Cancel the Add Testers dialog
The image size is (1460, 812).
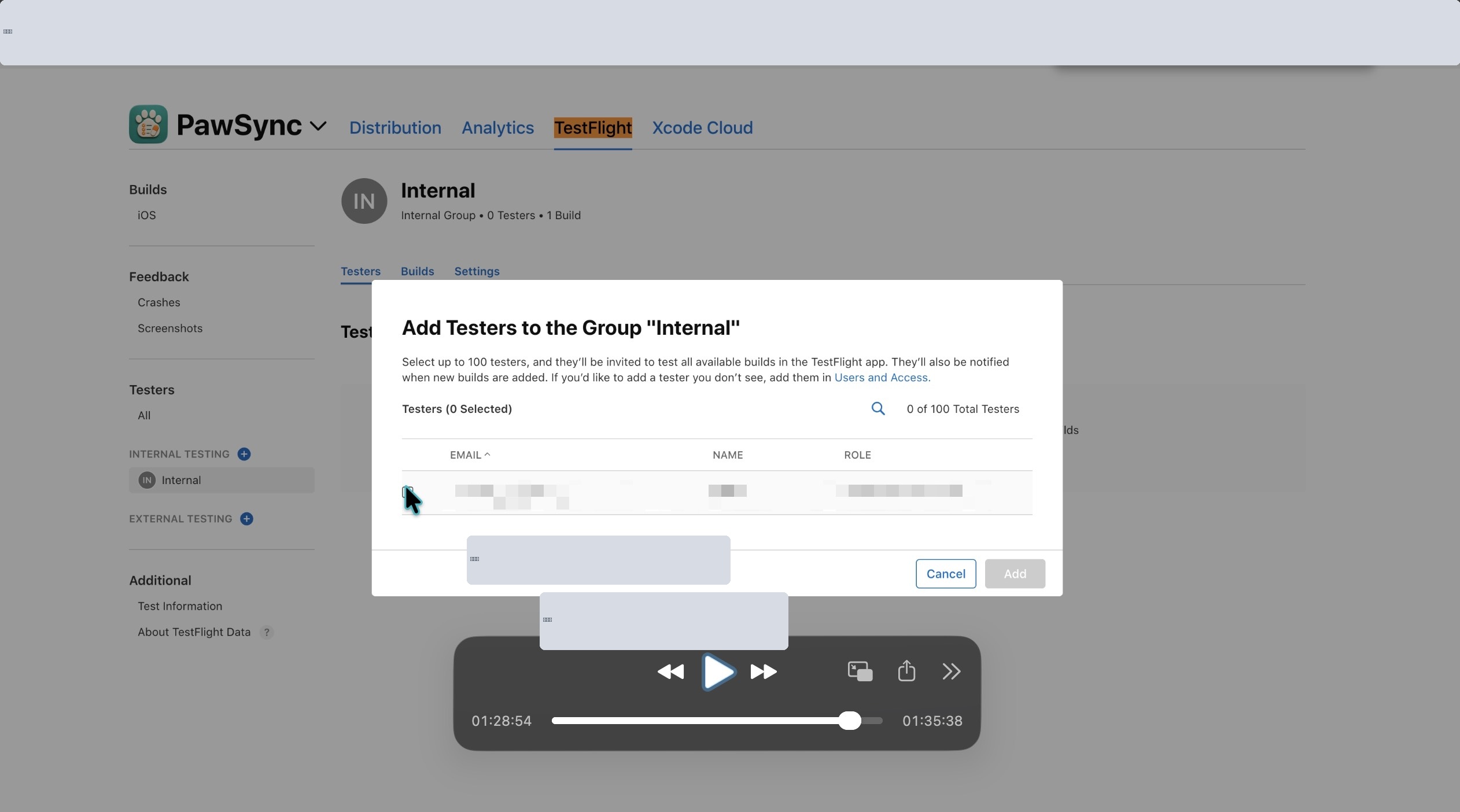(946, 574)
